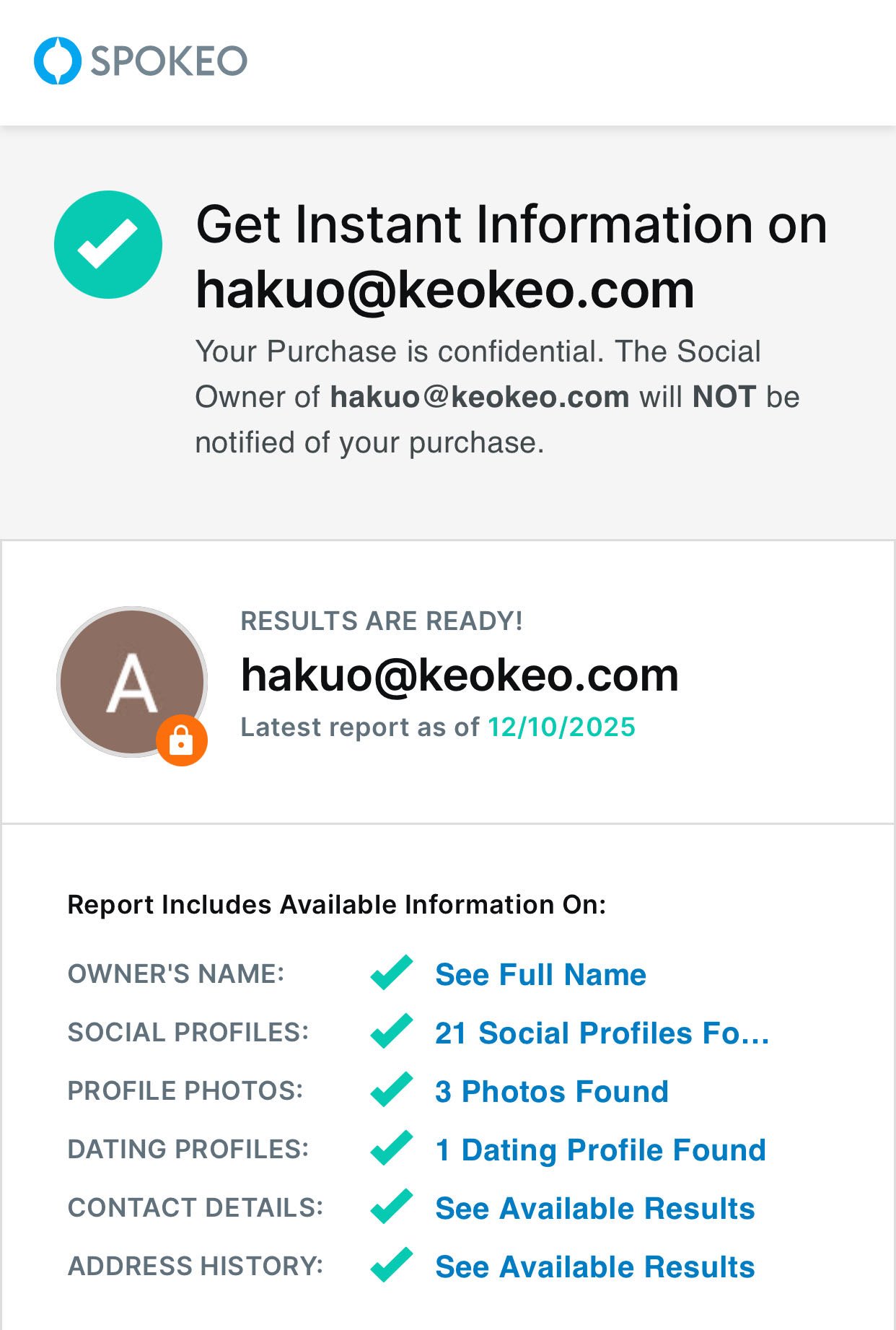Open Address History 'See Available Results' link

coord(594,1266)
